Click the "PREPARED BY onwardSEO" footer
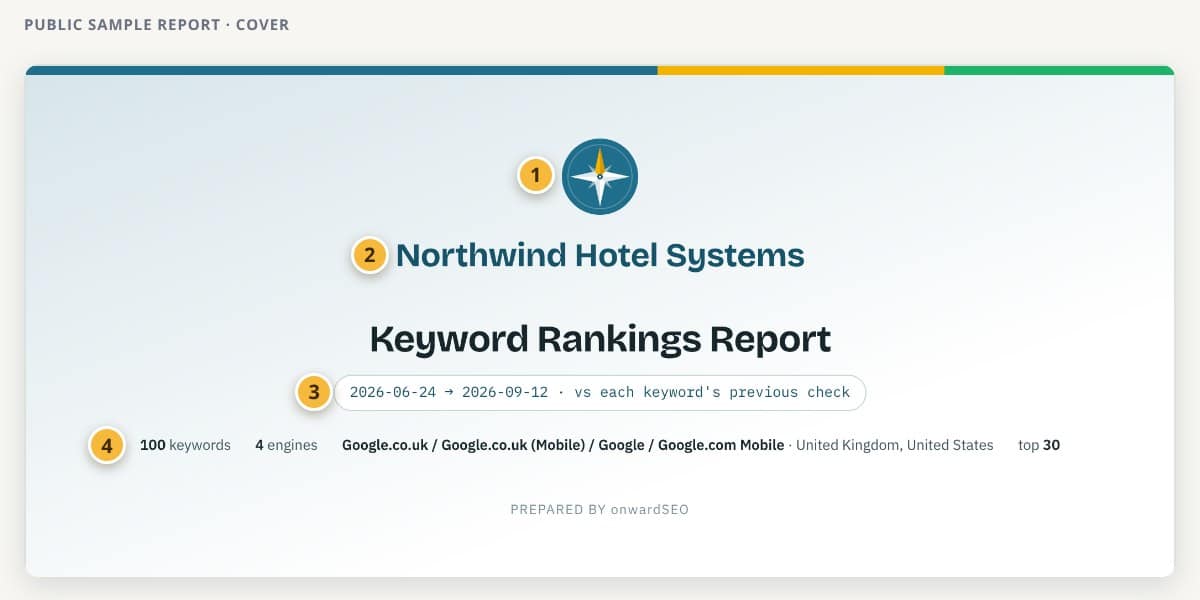Screen dimensions: 1200x600 (x=600, y=509)
